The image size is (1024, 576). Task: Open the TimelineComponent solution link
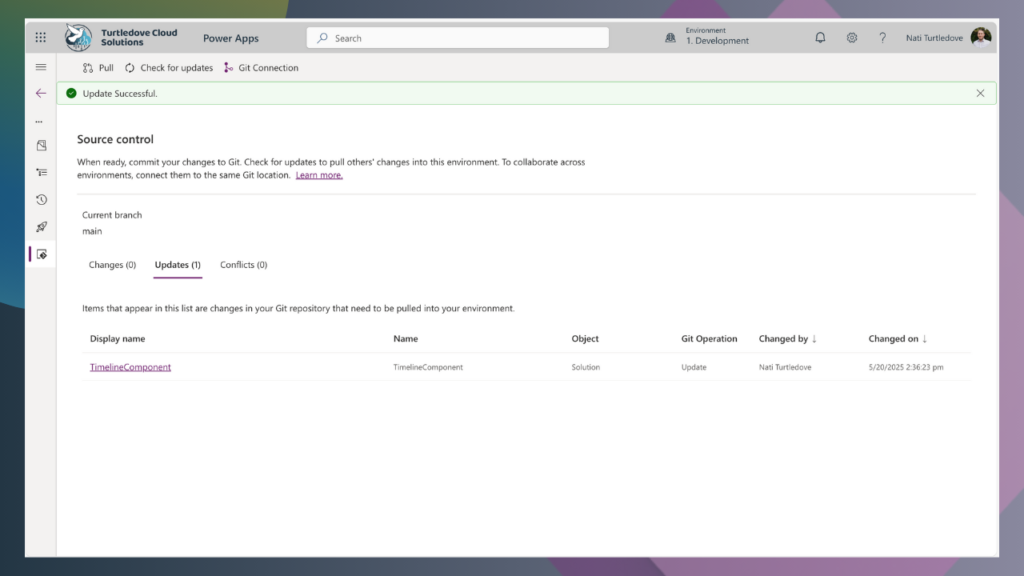[130, 367]
